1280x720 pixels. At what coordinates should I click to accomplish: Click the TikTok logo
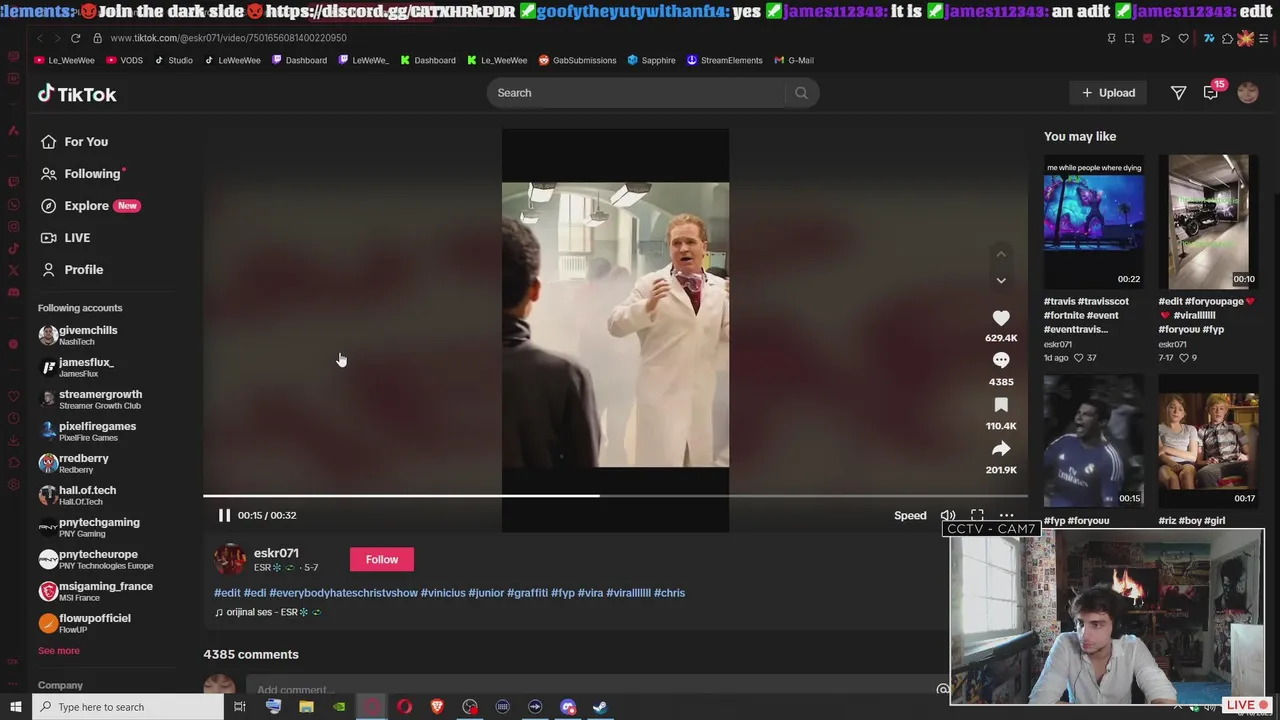coord(77,94)
